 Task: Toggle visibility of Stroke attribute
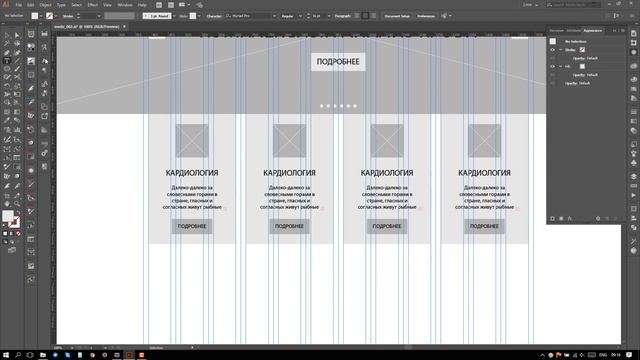point(553,50)
